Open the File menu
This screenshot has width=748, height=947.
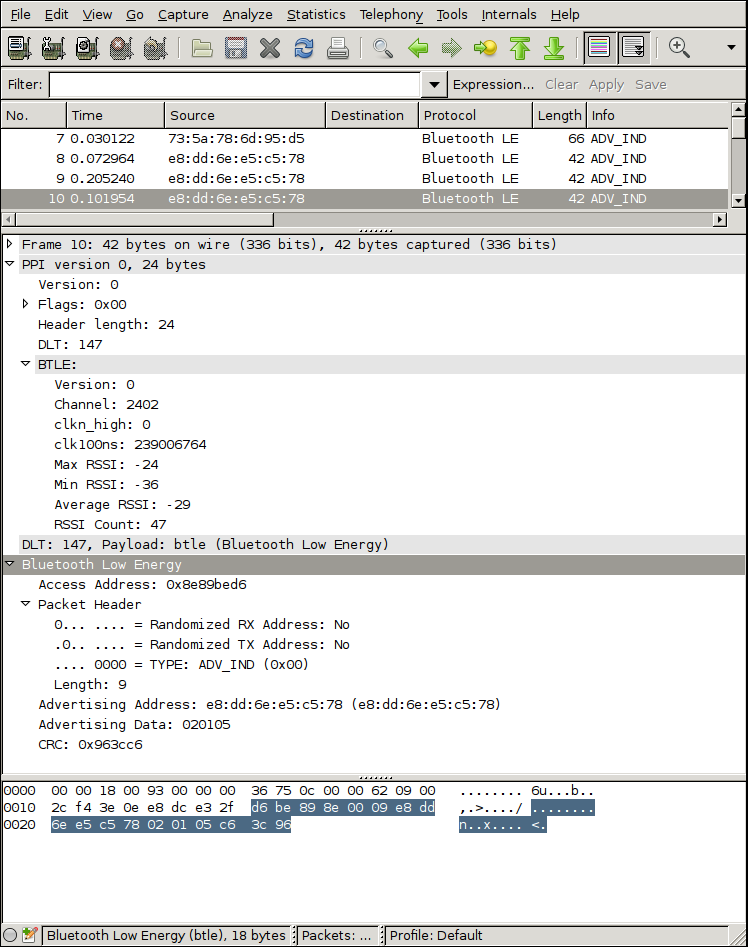21,14
